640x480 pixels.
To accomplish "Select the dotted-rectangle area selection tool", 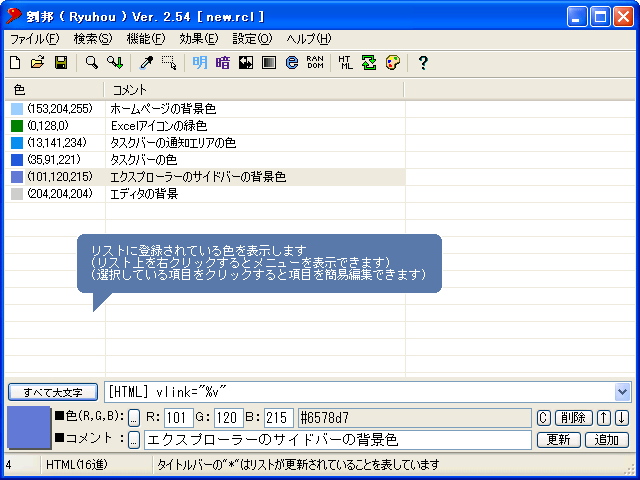I will coord(169,63).
